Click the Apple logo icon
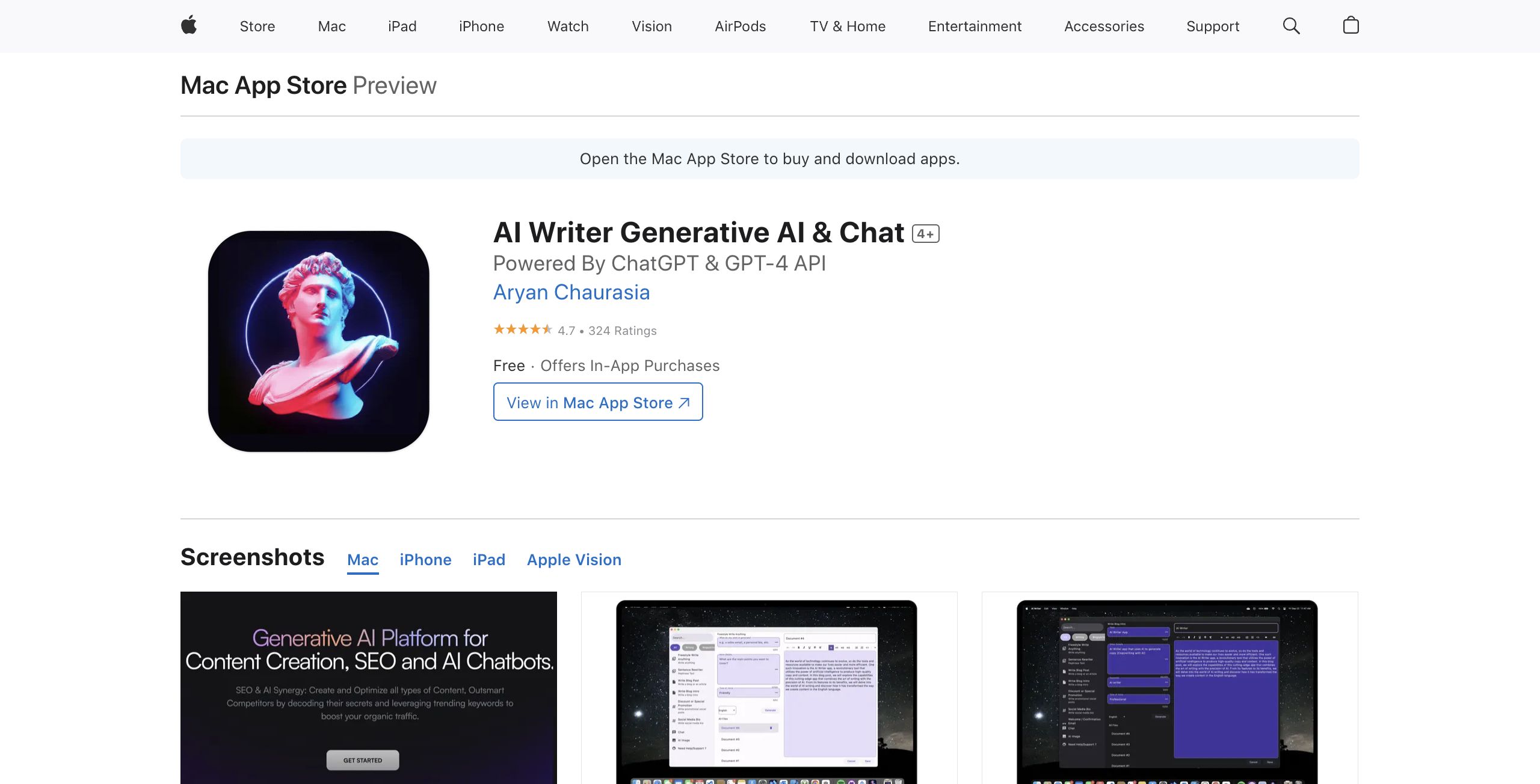 point(189,26)
